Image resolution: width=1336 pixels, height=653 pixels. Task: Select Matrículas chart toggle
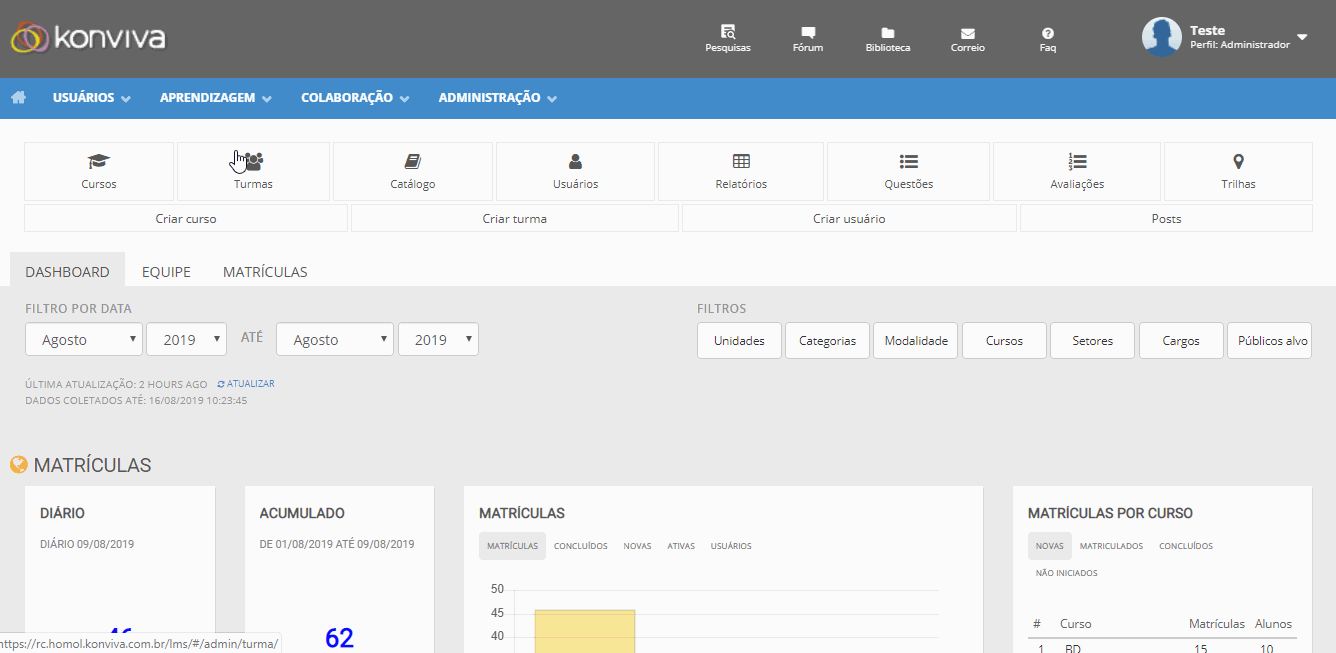click(x=513, y=546)
